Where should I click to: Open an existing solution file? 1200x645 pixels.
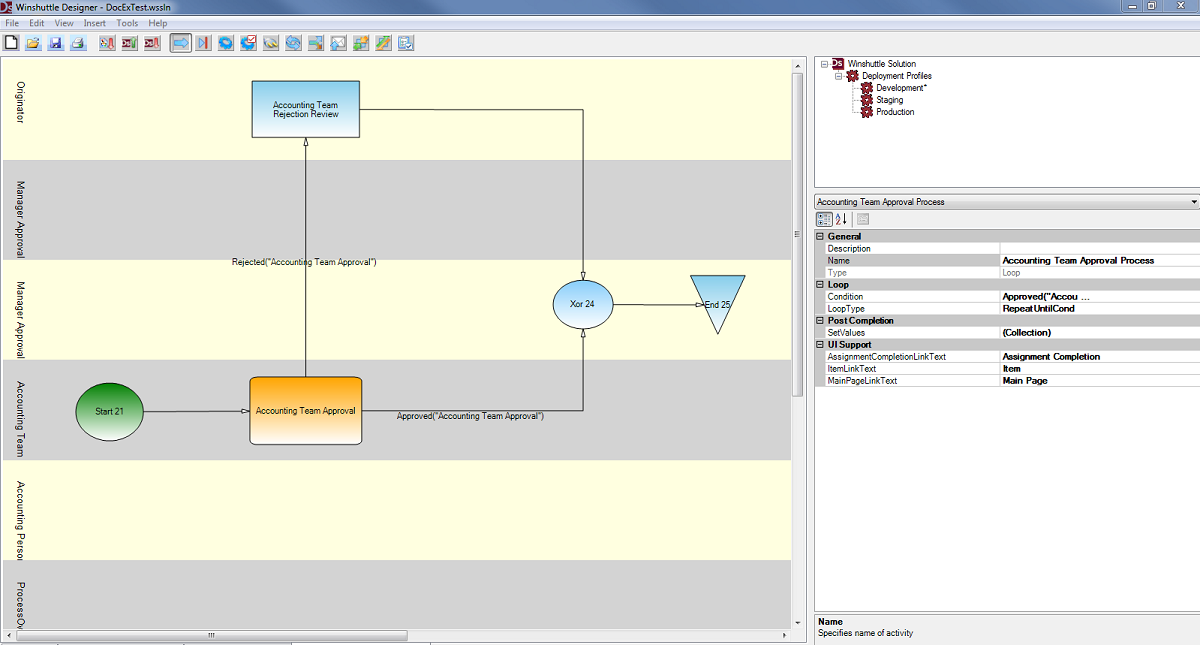pos(33,43)
